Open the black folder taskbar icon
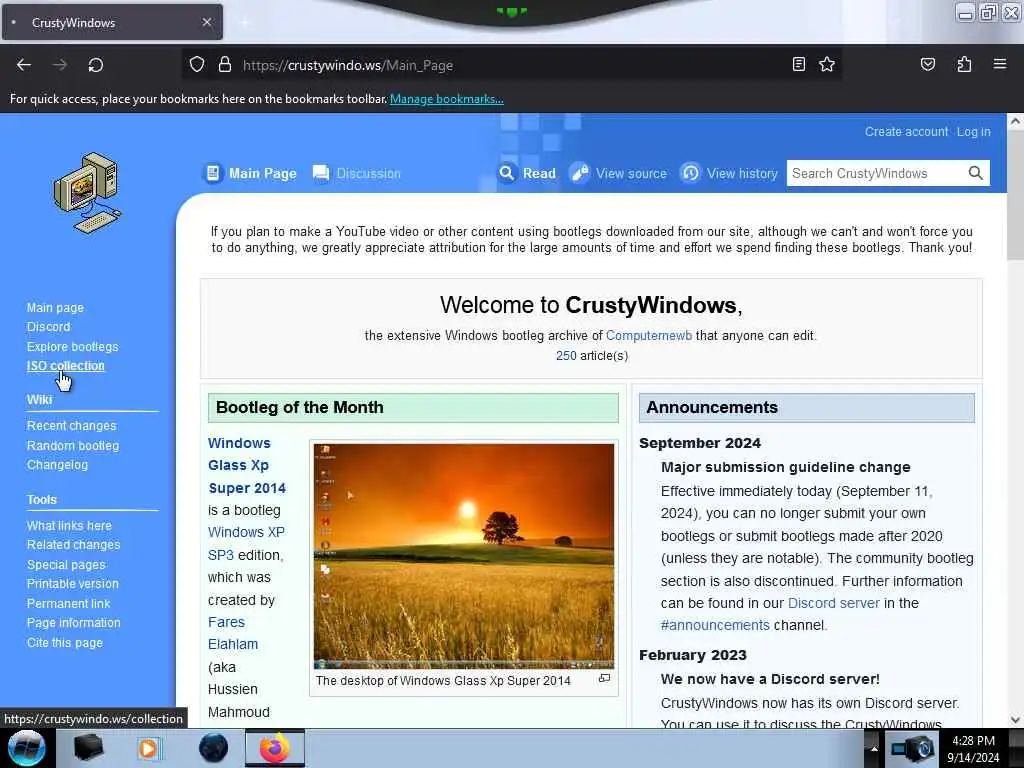Image resolution: width=1024 pixels, height=768 pixels. [x=88, y=748]
